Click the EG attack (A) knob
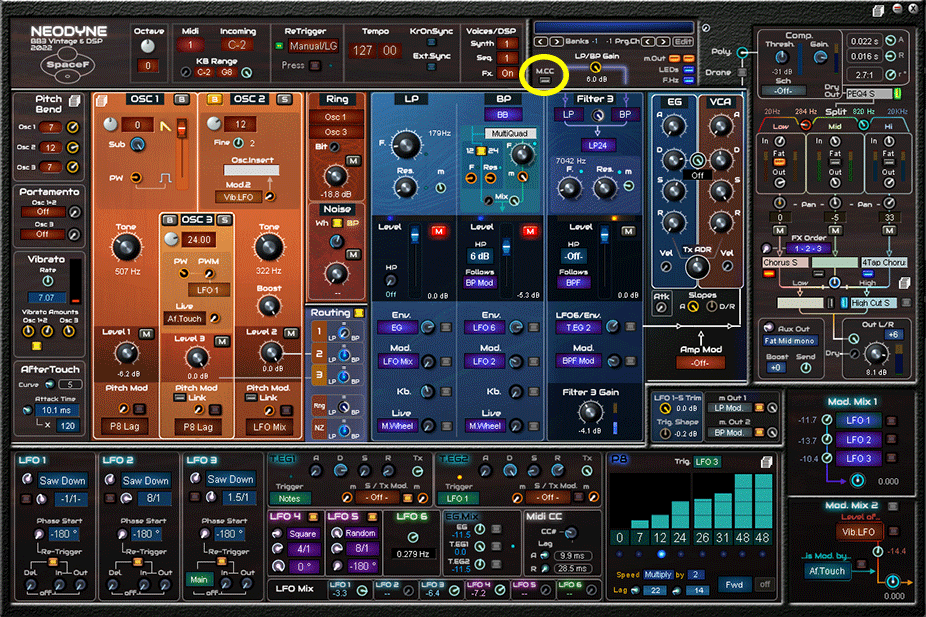926x617 pixels. (673, 125)
